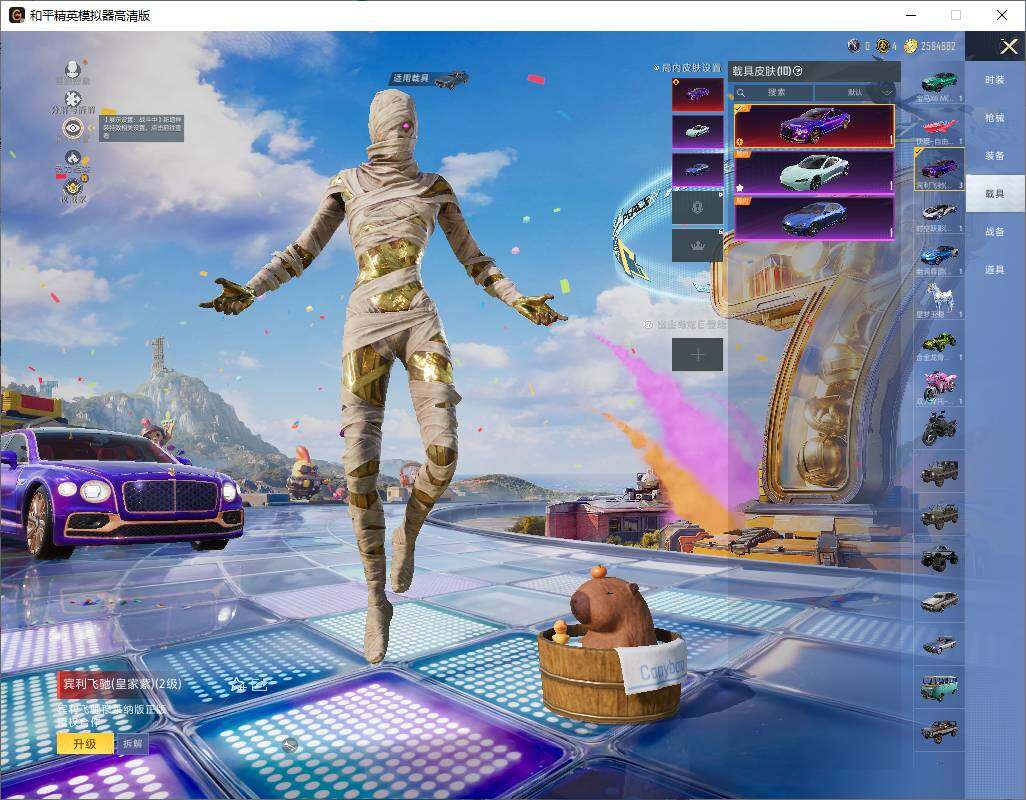Open the 道具 (items) tab
The width and height of the screenshot is (1026, 800).
(x=995, y=270)
